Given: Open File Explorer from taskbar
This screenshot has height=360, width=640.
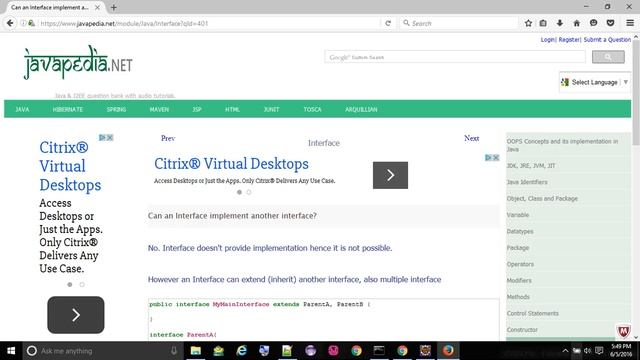Looking at the screenshot, I should tap(196, 351).
